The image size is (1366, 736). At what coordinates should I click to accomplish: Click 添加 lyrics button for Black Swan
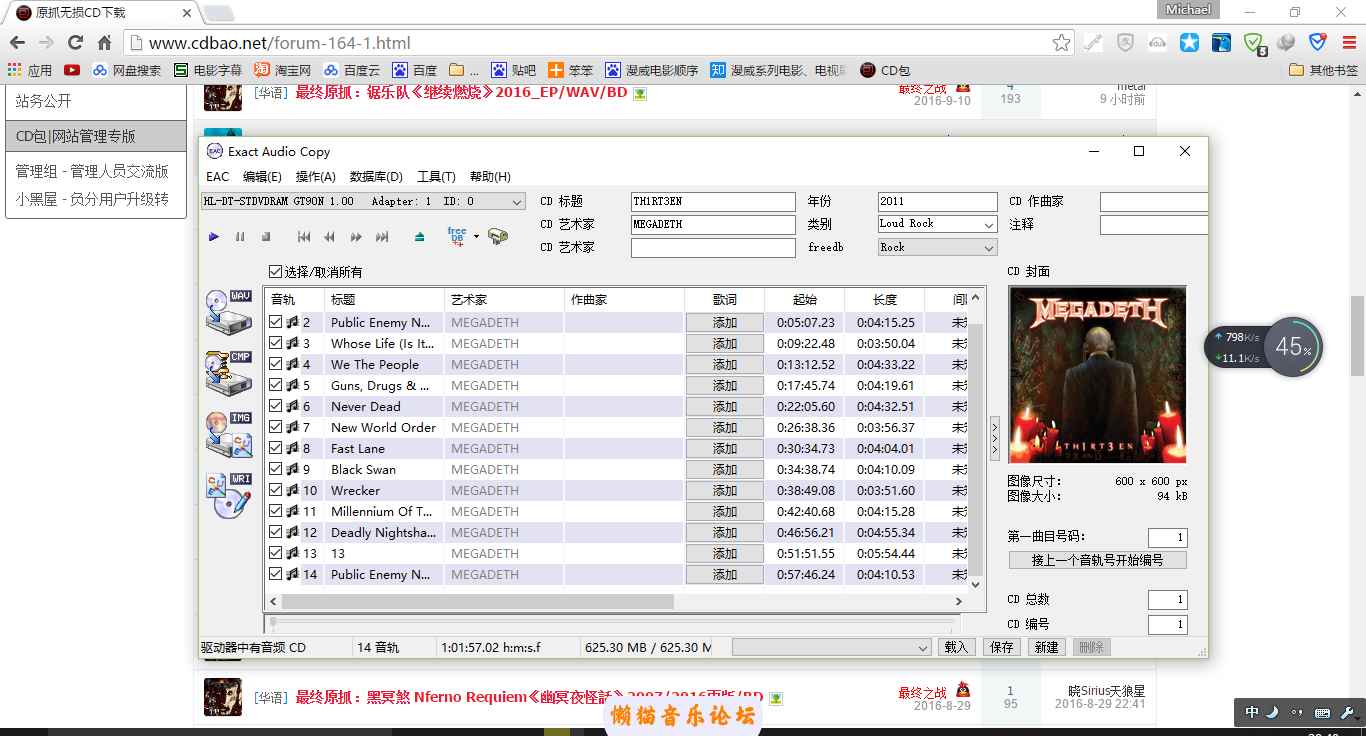(x=724, y=470)
